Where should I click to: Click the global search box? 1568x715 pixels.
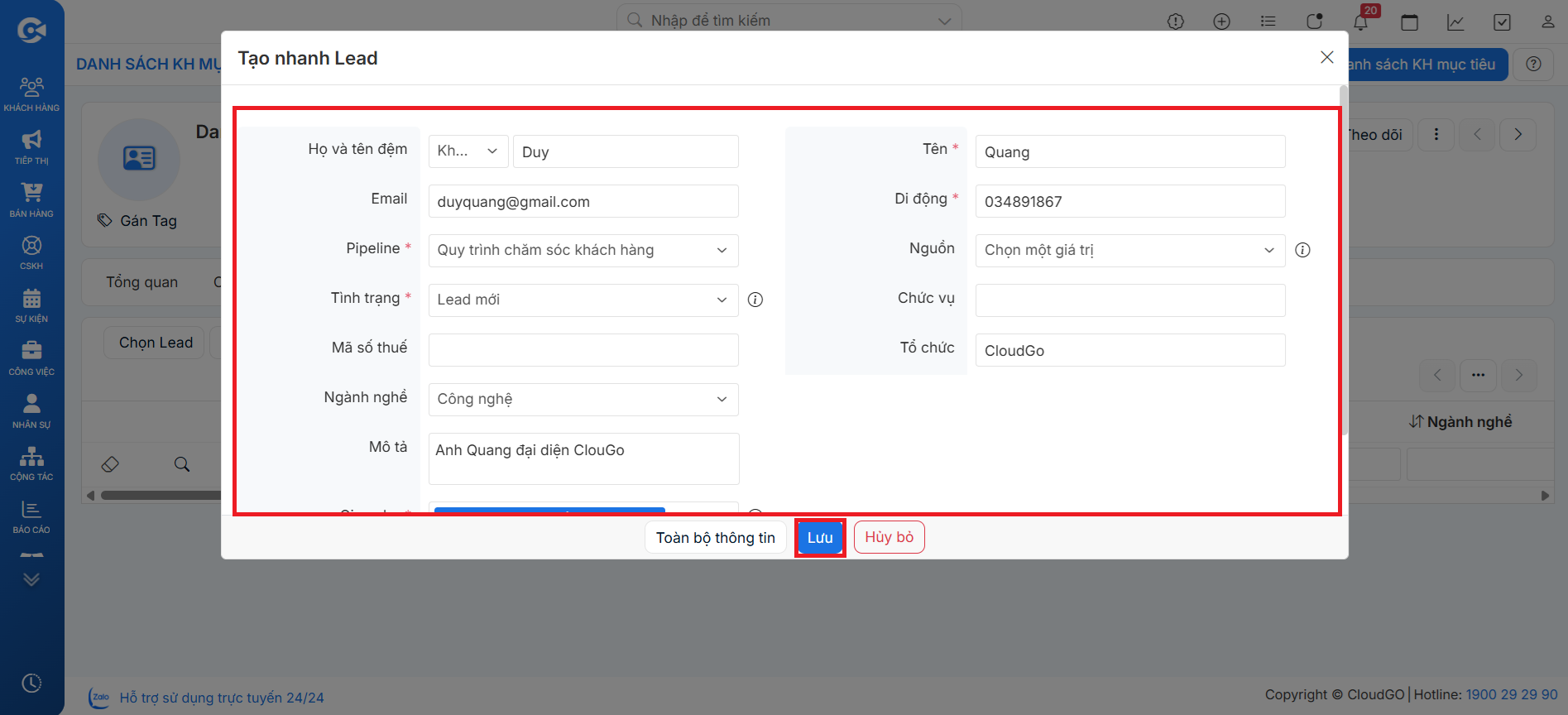[789, 20]
